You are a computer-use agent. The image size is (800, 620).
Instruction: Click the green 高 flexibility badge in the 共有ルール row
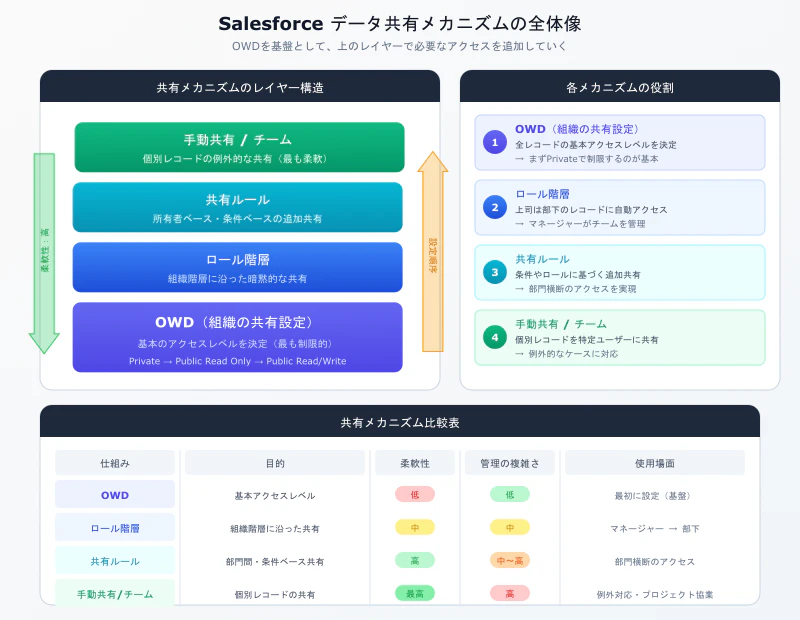(415, 560)
